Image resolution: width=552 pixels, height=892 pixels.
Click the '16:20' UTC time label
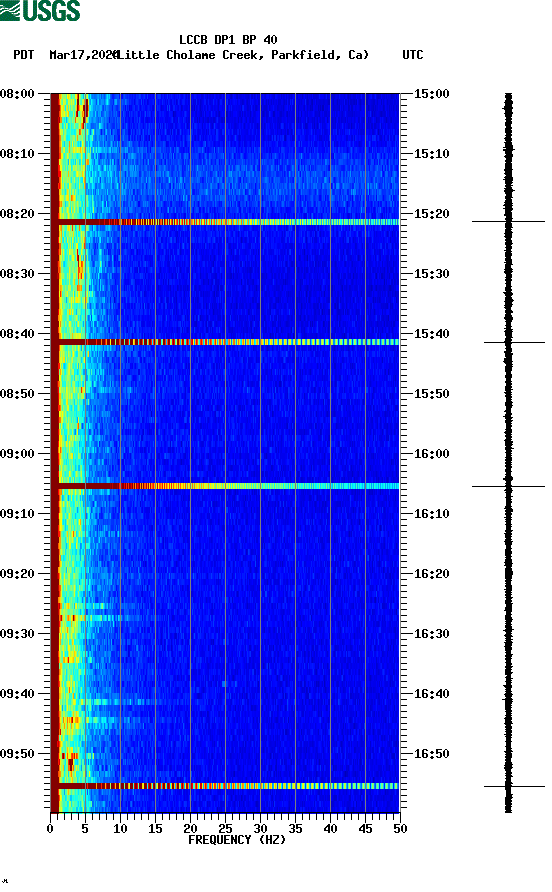click(x=431, y=574)
